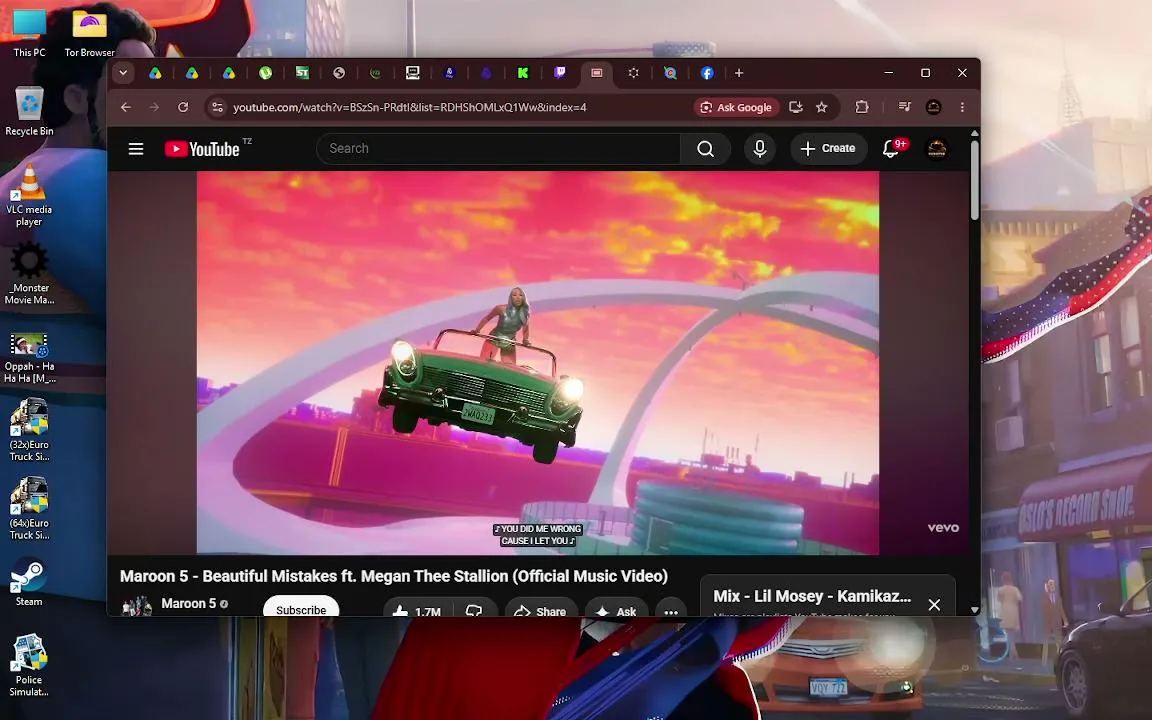
Task: Focus the YouTube Search box
Action: (x=498, y=148)
